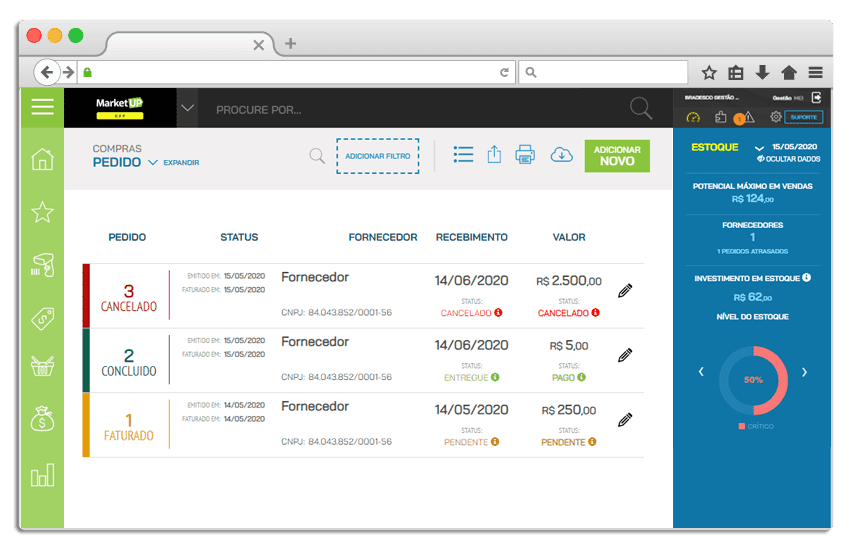The width and height of the screenshot is (854, 550).
Task: Toggle Ocultar Dados visibility
Action: 788,159
